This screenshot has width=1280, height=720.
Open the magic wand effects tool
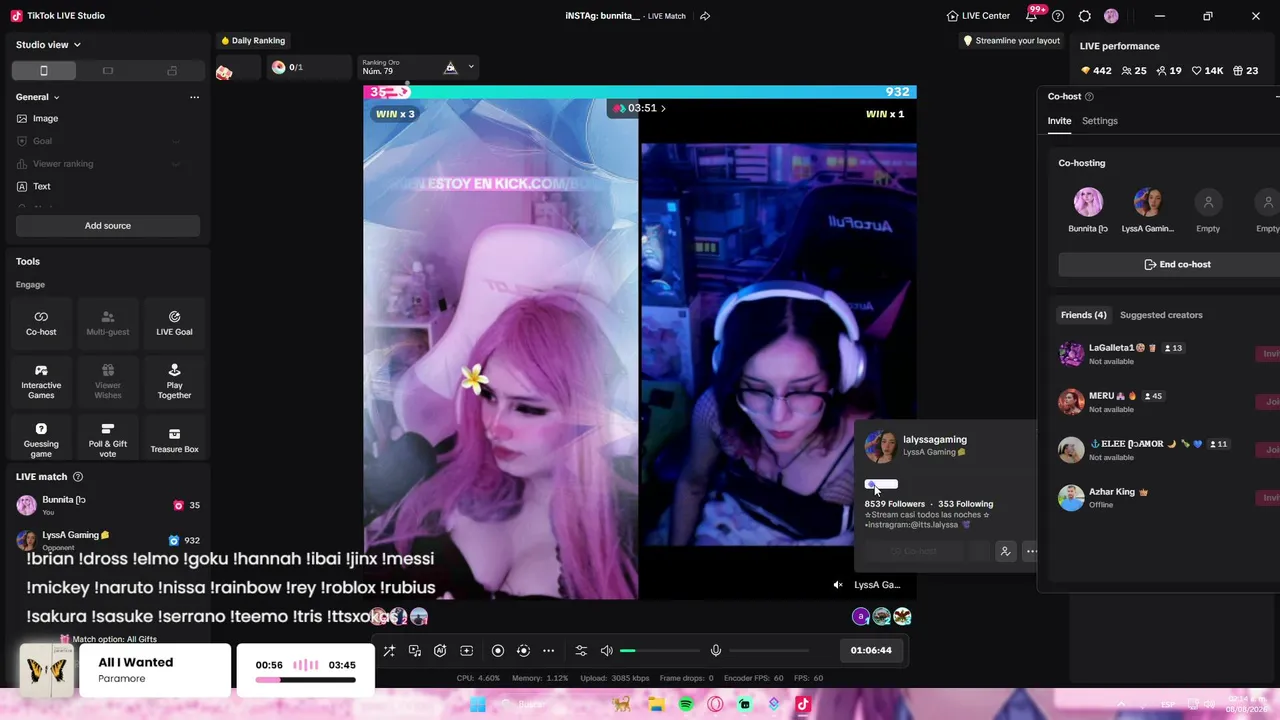(389, 651)
